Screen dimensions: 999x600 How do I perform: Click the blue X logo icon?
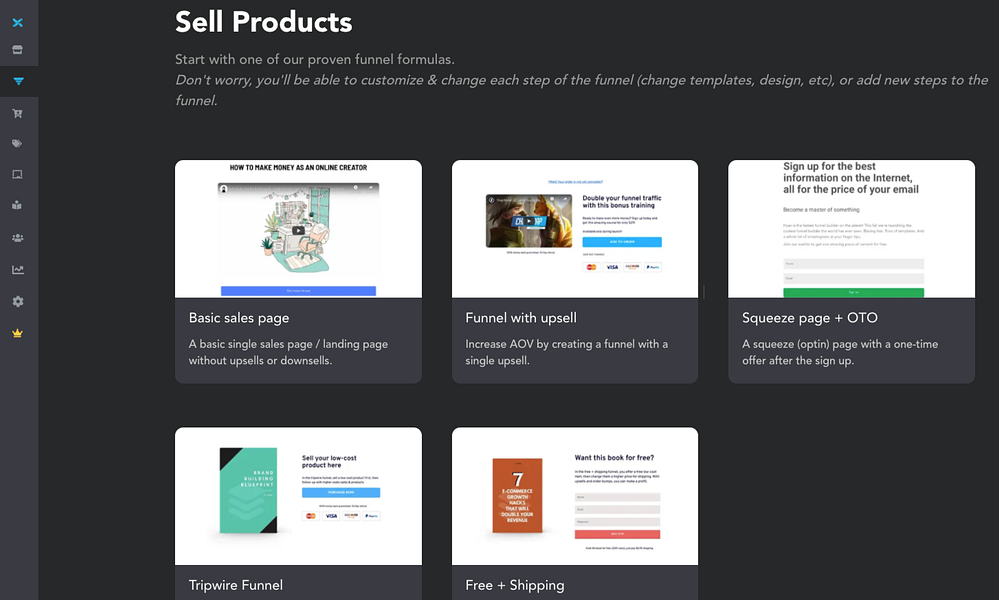point(18,23)
